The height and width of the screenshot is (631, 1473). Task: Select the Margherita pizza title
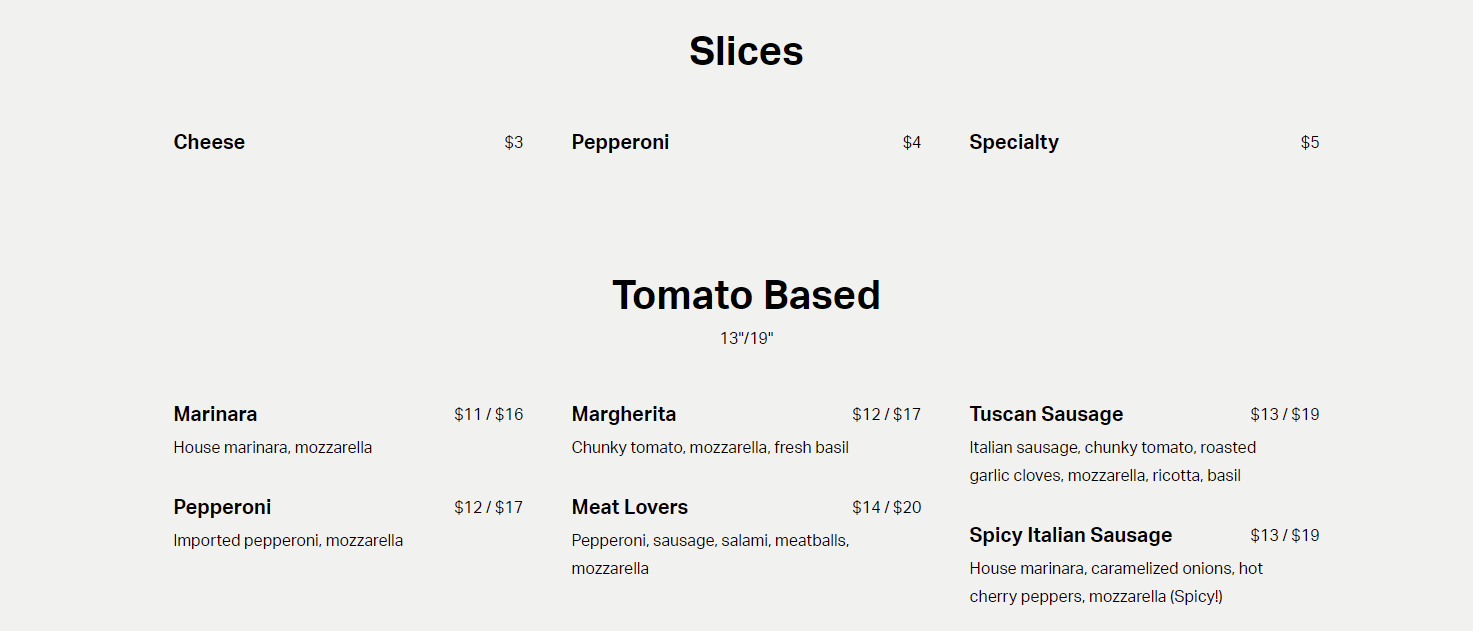(x=623, y=414)
